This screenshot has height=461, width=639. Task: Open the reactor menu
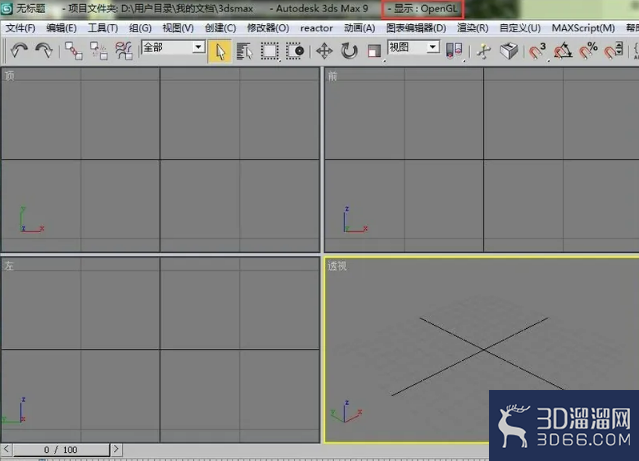pos(316,28)
